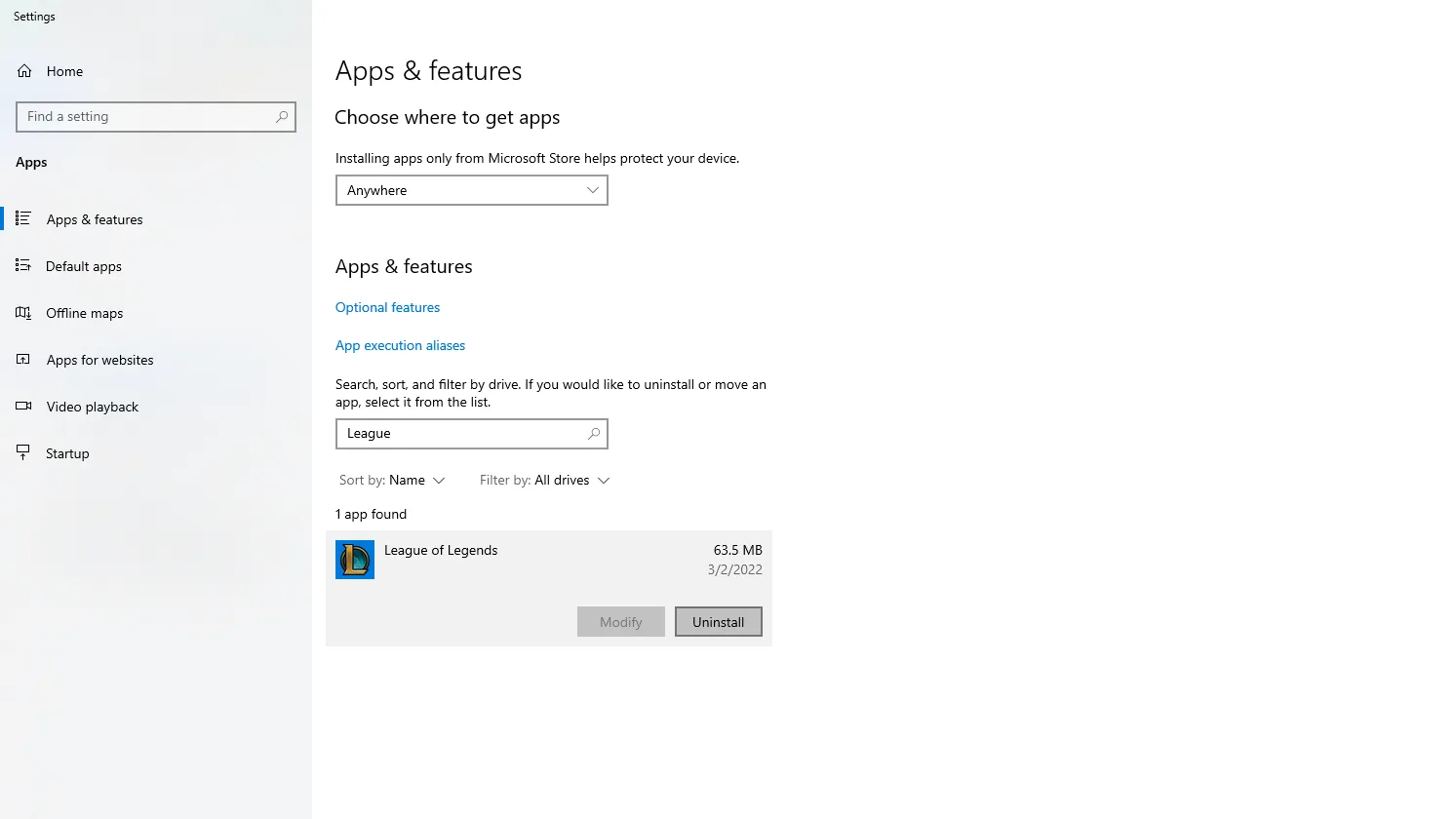Image resolution: width=1456 pixels, height=819 pixels.
Task: Select the League of Legends name text
Action: click(x=441, y=550)
